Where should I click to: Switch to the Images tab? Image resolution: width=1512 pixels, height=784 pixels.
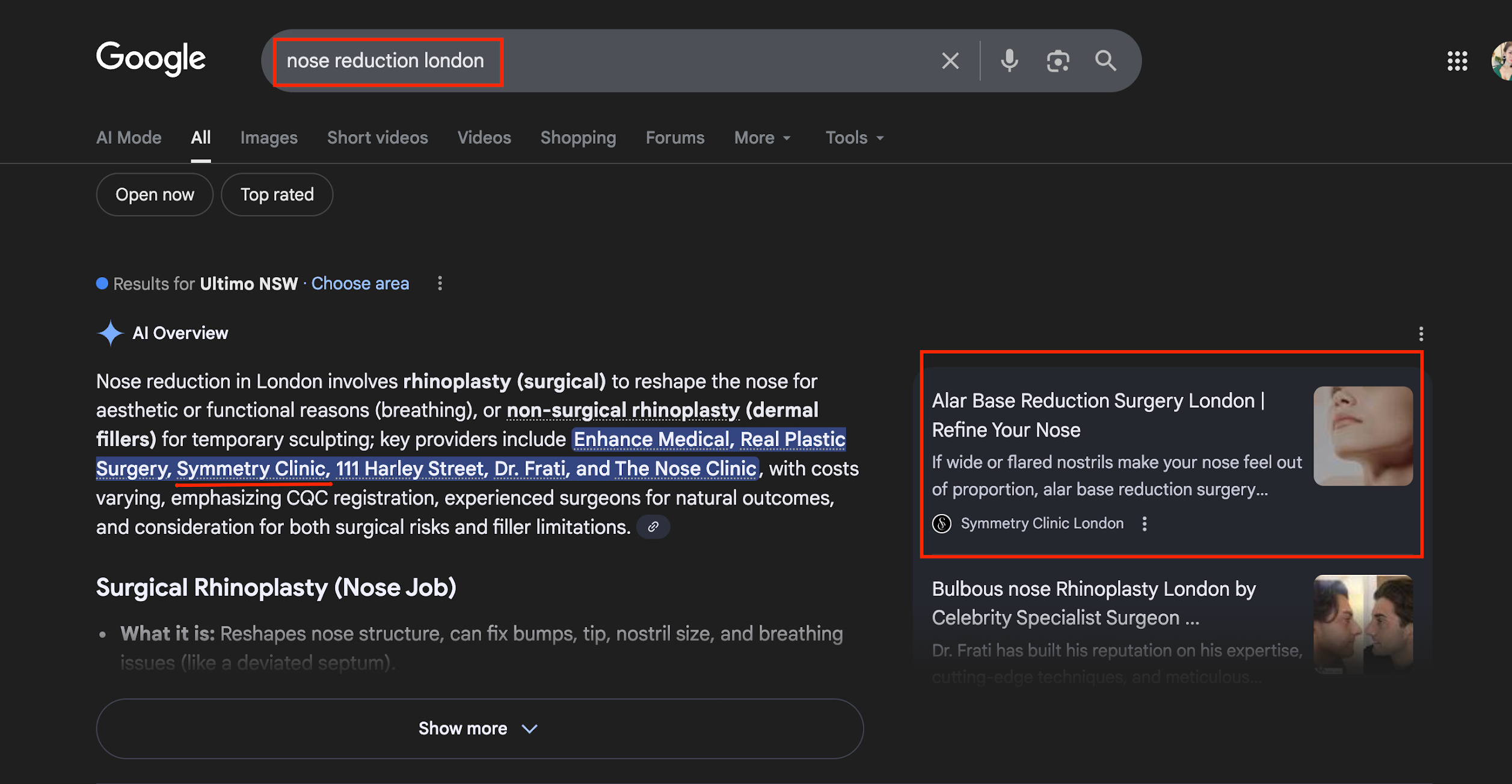click(x=269, y=138)
